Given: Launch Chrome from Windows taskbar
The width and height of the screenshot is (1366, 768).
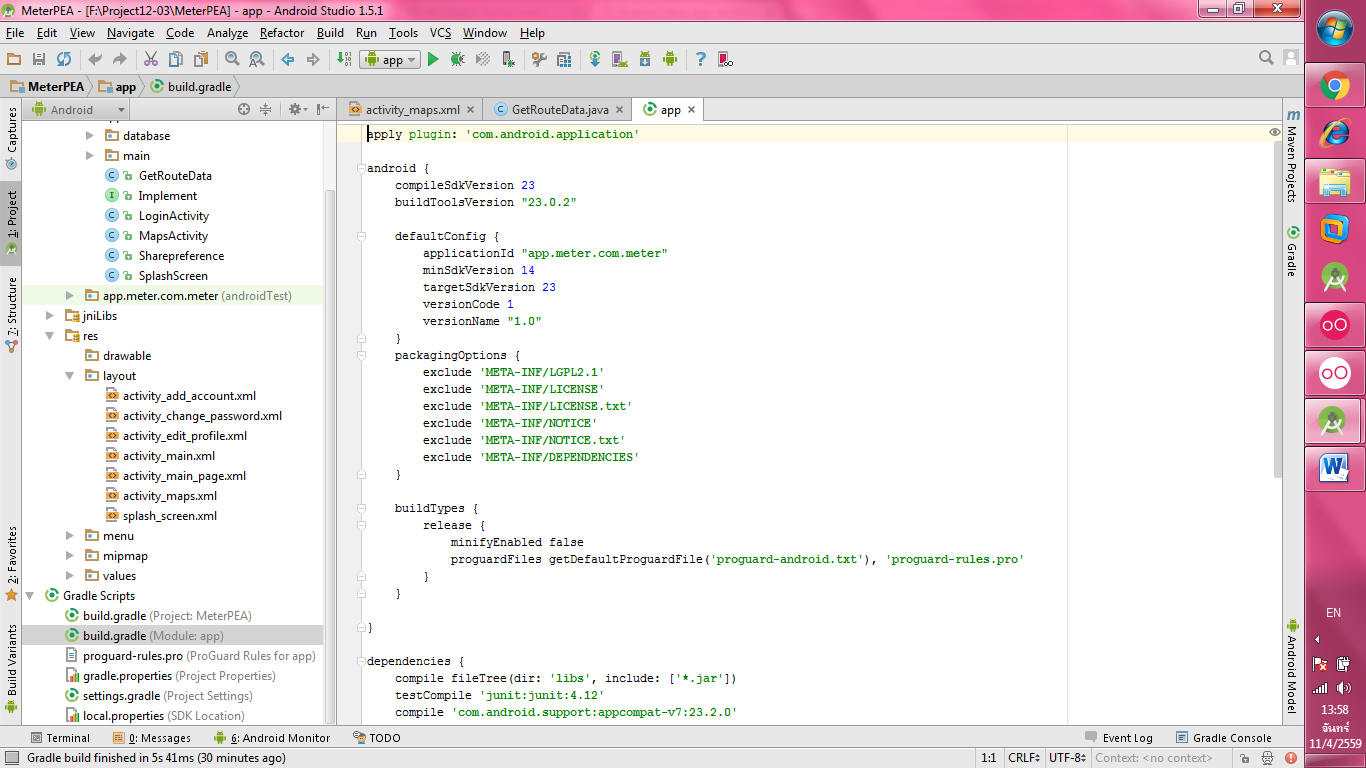Looking at the screenshot, I should click(1335, 86).
